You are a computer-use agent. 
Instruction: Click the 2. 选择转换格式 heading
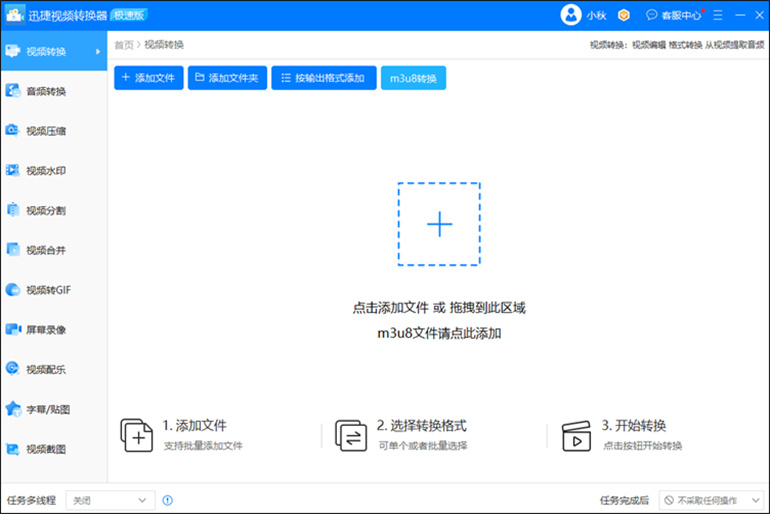pos(422,426)
